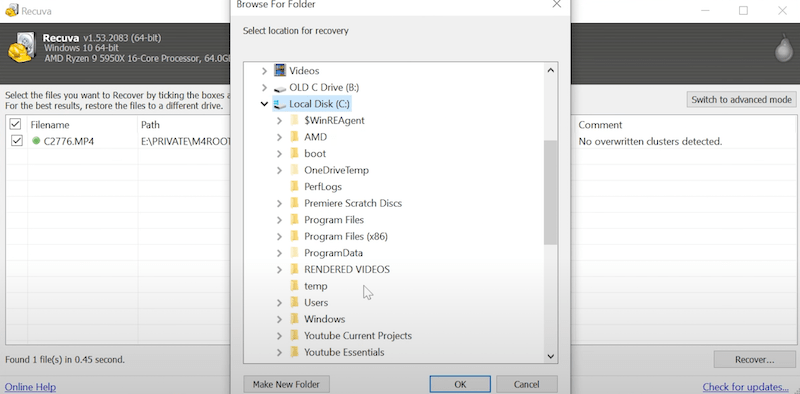The width and height of the screenshot is (800, 394).
Task: Click the Local Disk (C:) drive icon
Action: pyautogui.click(x=280, y=104)
